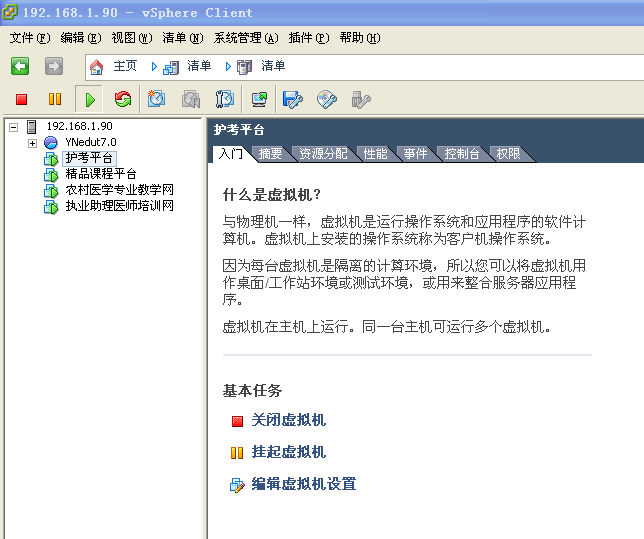Click the green Power On play button
644x539 pixels.
[x=90, y=99]
